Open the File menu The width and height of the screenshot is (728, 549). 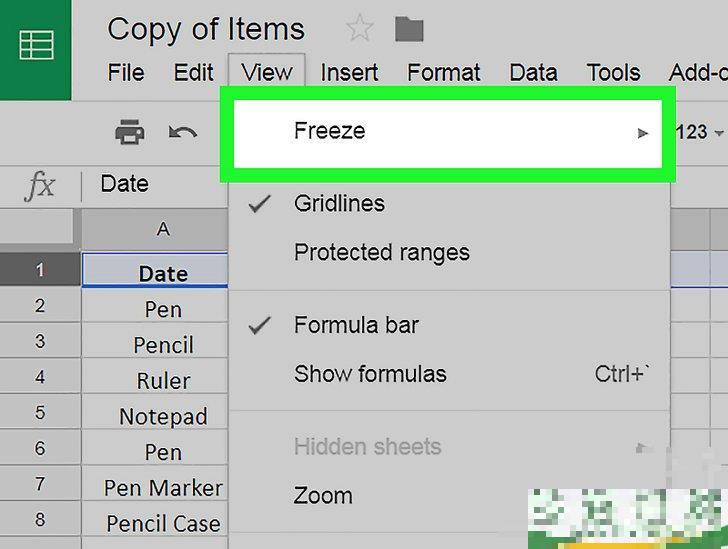126,73
